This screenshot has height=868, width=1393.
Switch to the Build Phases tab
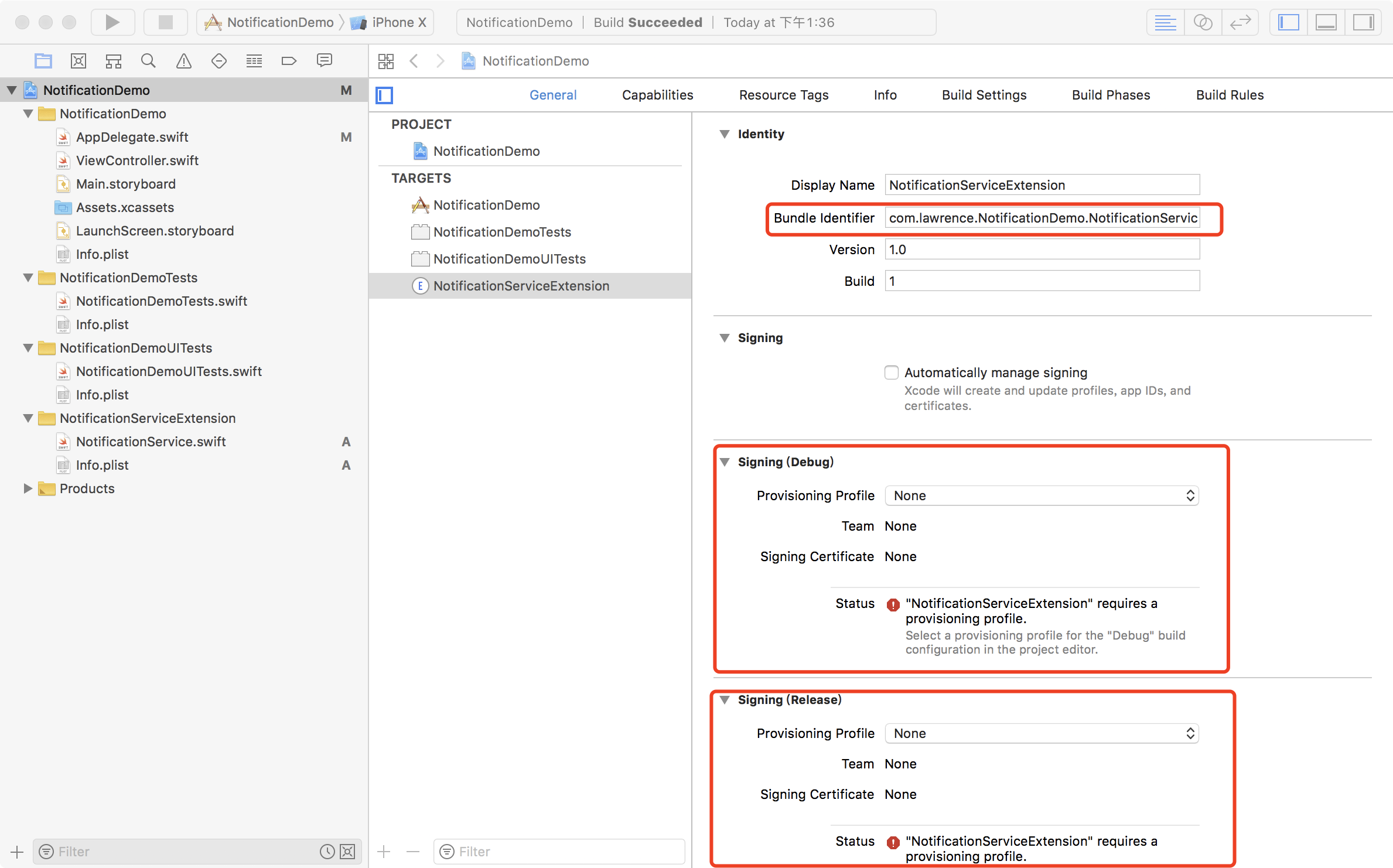[x=1111, y=95]
